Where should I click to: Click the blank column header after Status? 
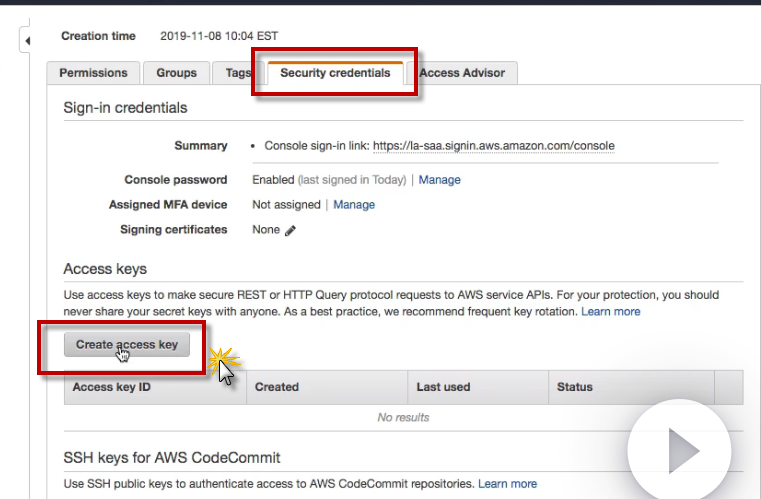click(x=729, y=387)
